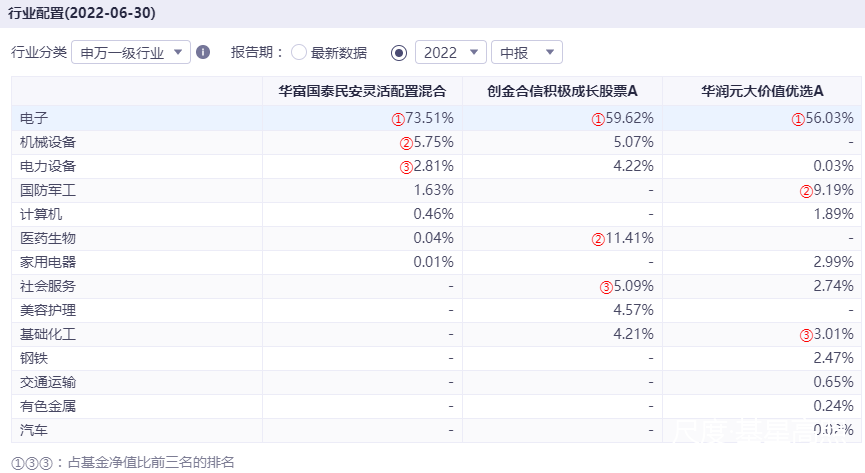Open the 申万一级行业 classification dropdown
Viewport: 865px width, 473px height.
click(x=131, y=52)
